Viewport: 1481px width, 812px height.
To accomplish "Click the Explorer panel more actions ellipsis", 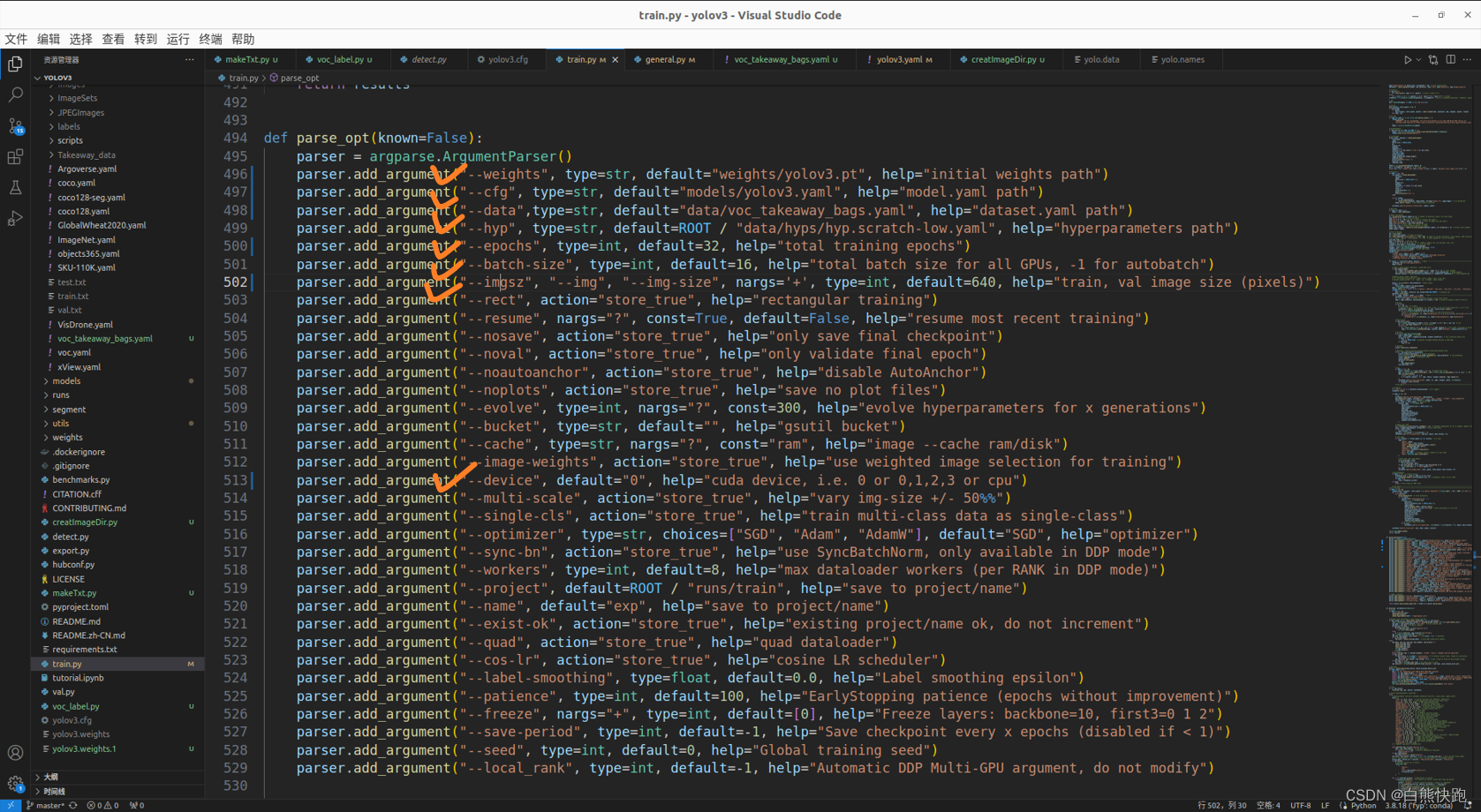I will coord(189,60).
